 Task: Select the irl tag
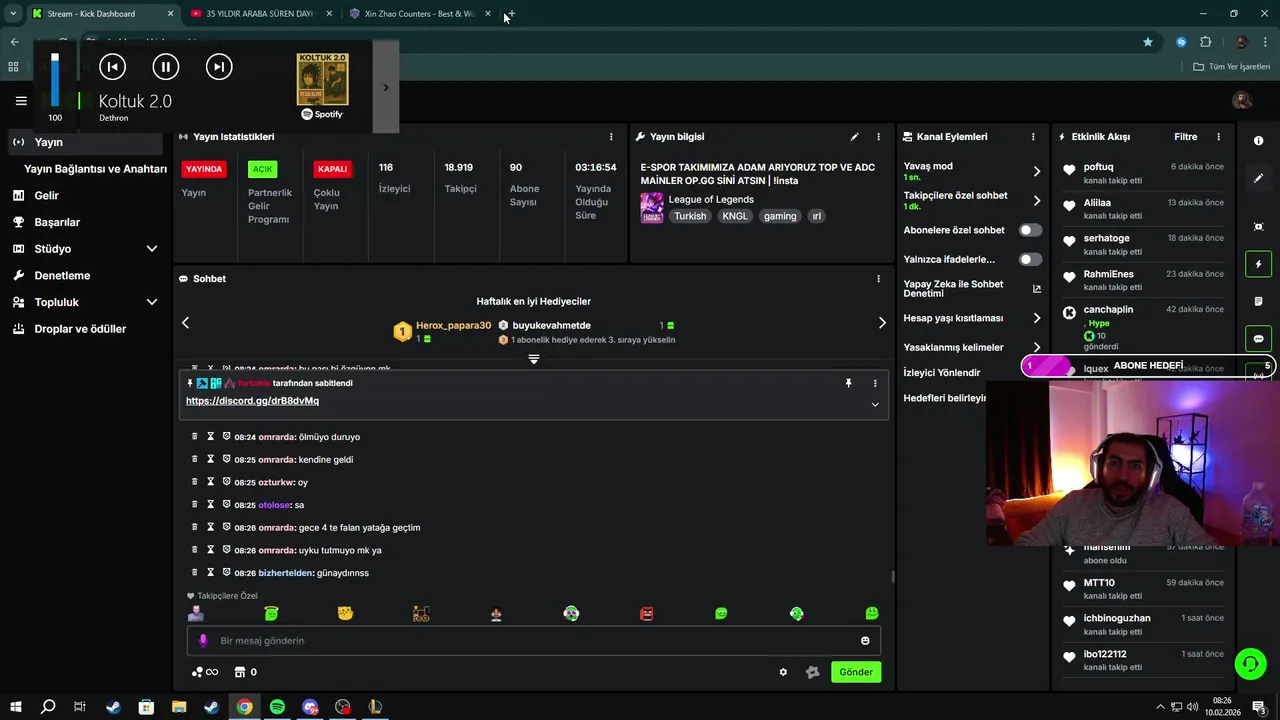(x=816, y=216)
